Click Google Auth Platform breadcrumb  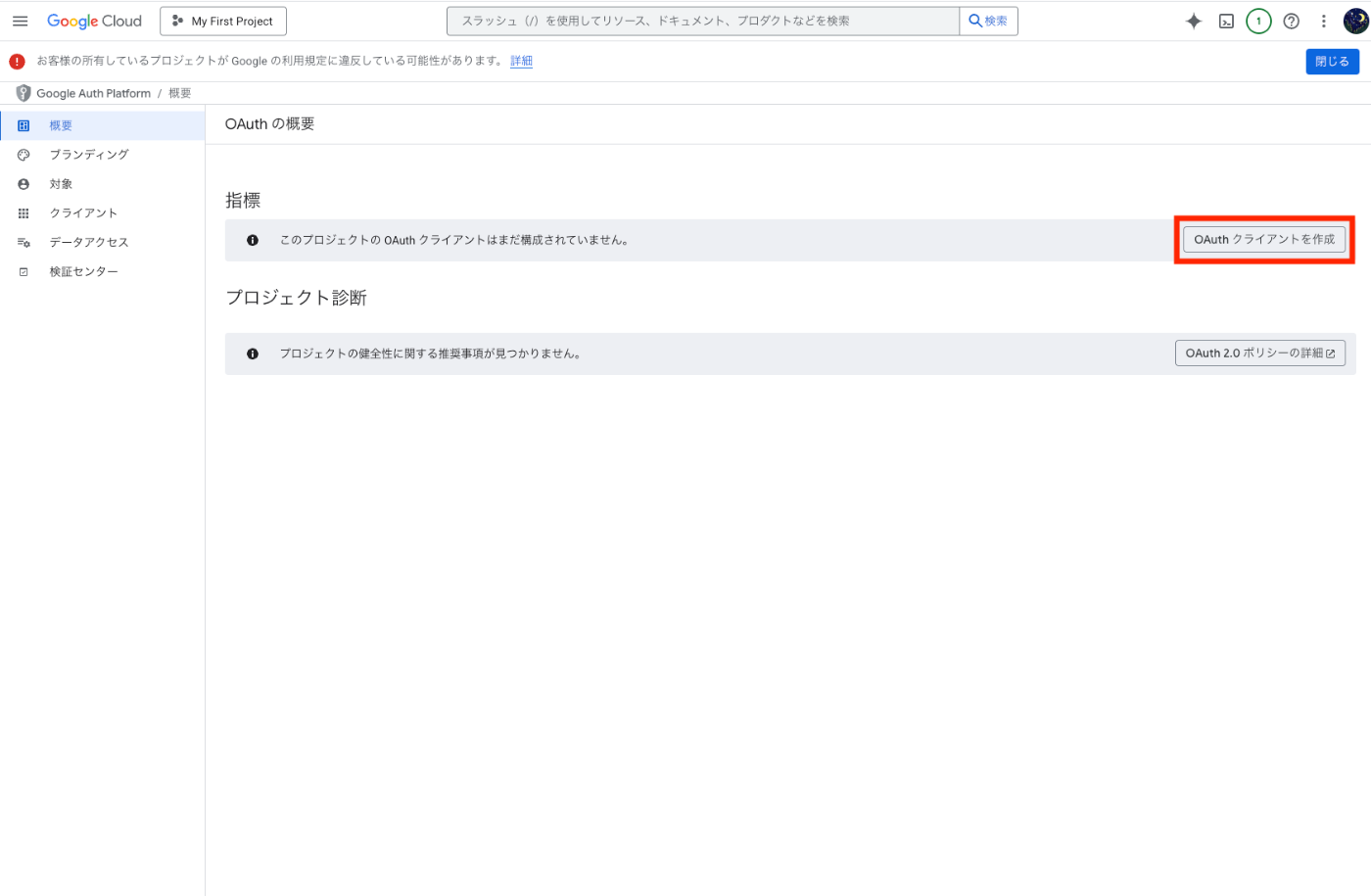pos(93,93)
